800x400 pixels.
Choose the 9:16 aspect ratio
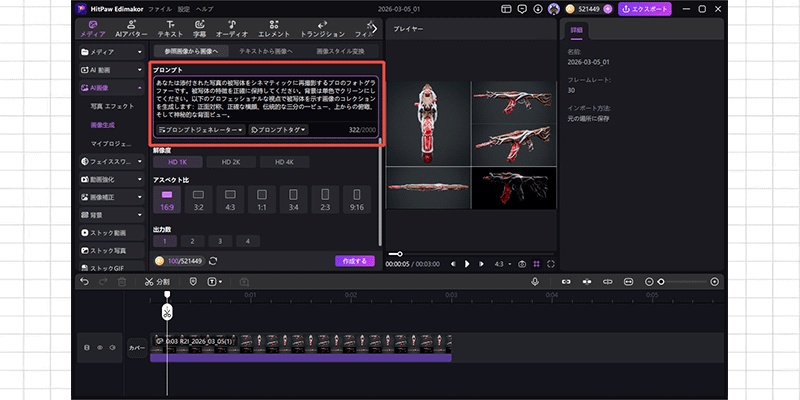click(357, 199)
